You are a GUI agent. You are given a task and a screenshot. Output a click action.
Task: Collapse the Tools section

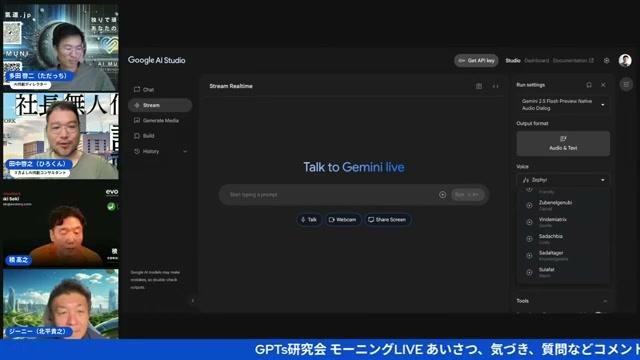[605, 301]
